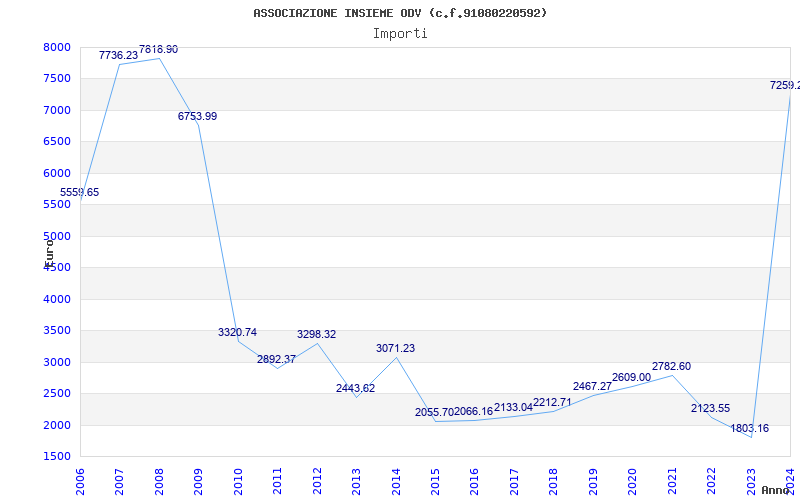The image size is (800, 500).
Task: Click the 2012 x-axis year label
Action: [x=317, y=482]
